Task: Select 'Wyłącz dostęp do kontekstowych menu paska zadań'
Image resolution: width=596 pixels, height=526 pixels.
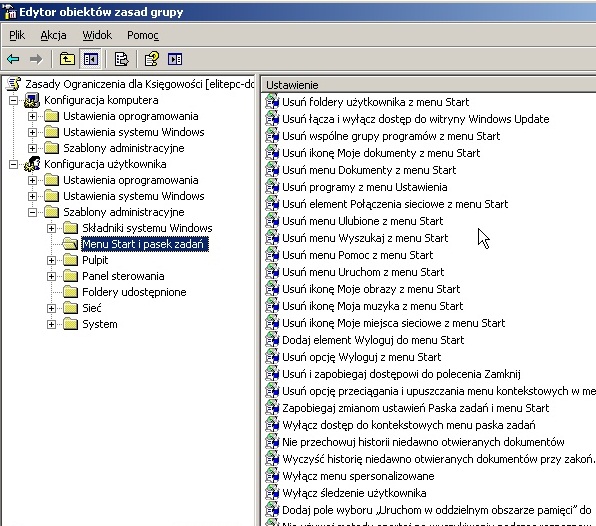Action: pos(409,425)
